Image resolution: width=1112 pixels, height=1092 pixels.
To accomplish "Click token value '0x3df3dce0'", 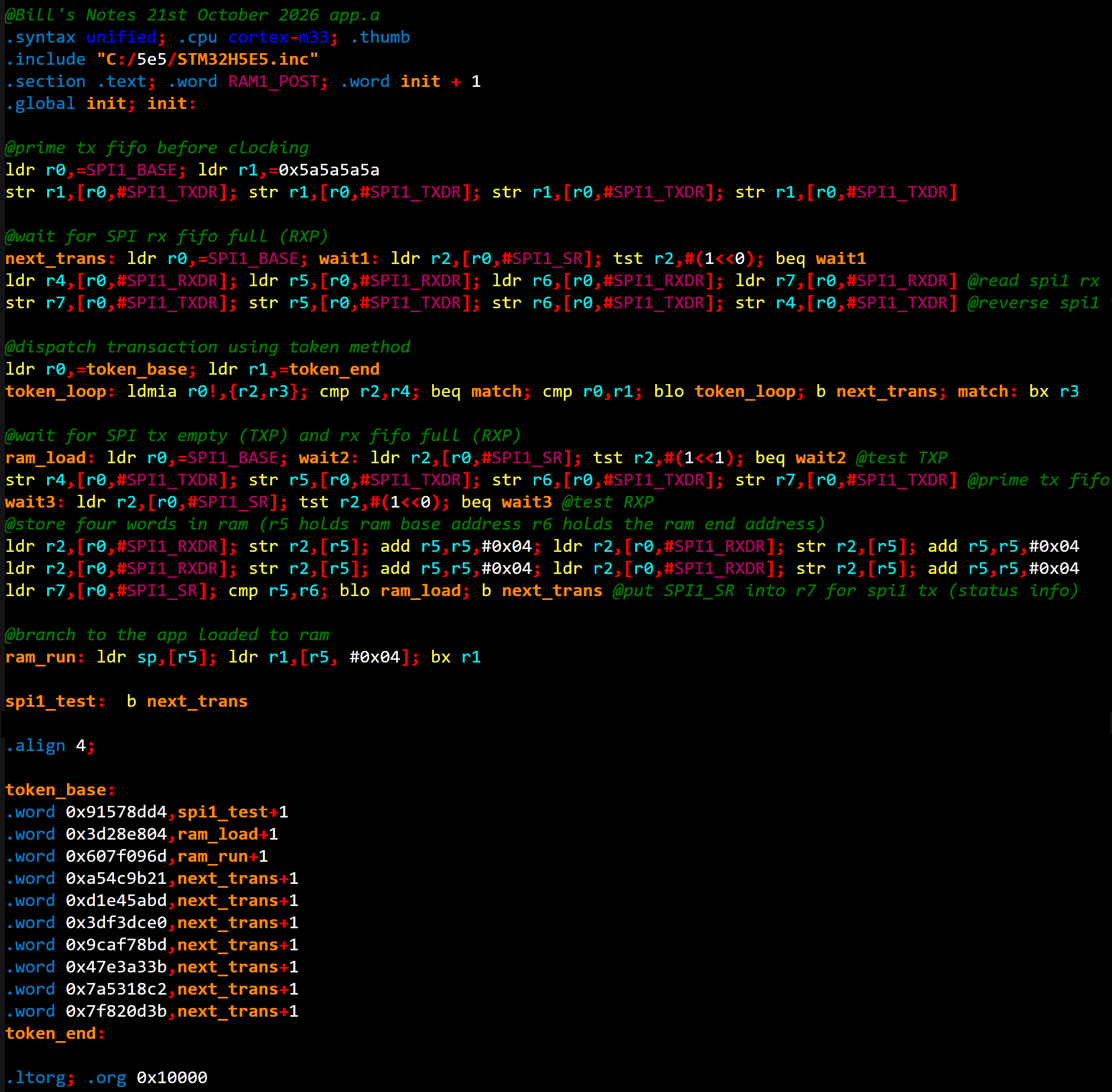I will click(116, 923).
